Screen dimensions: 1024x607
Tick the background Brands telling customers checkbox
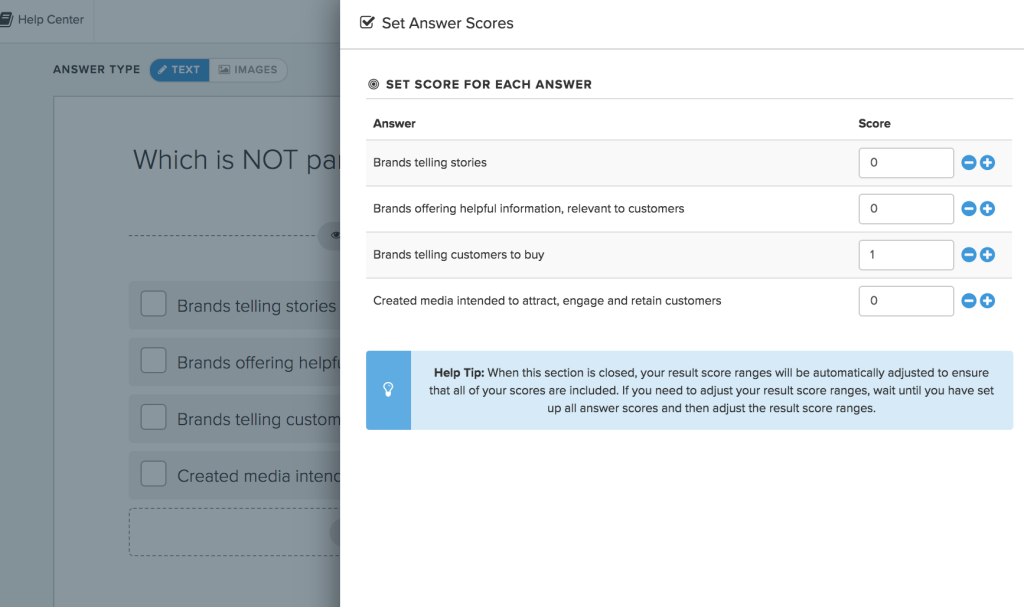click(x=153, y=417)
